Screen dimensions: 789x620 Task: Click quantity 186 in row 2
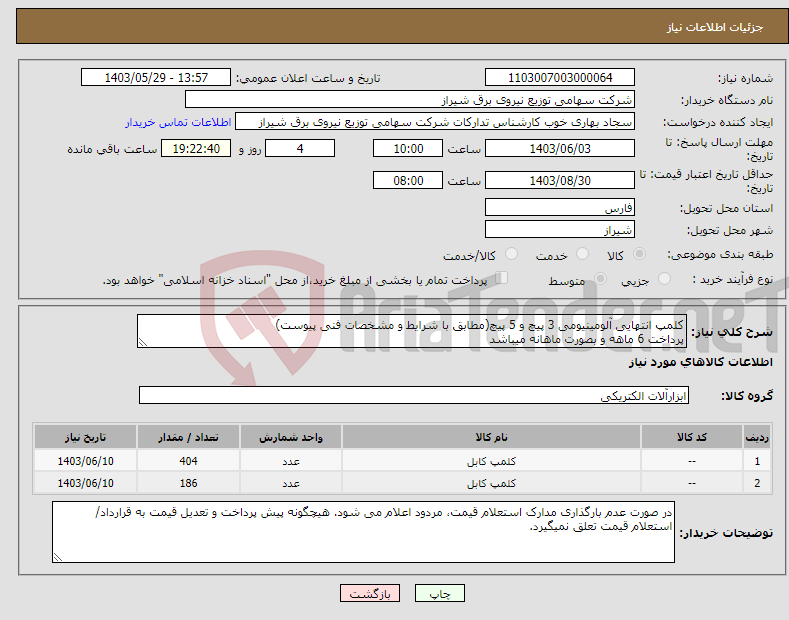coord(188,483)
